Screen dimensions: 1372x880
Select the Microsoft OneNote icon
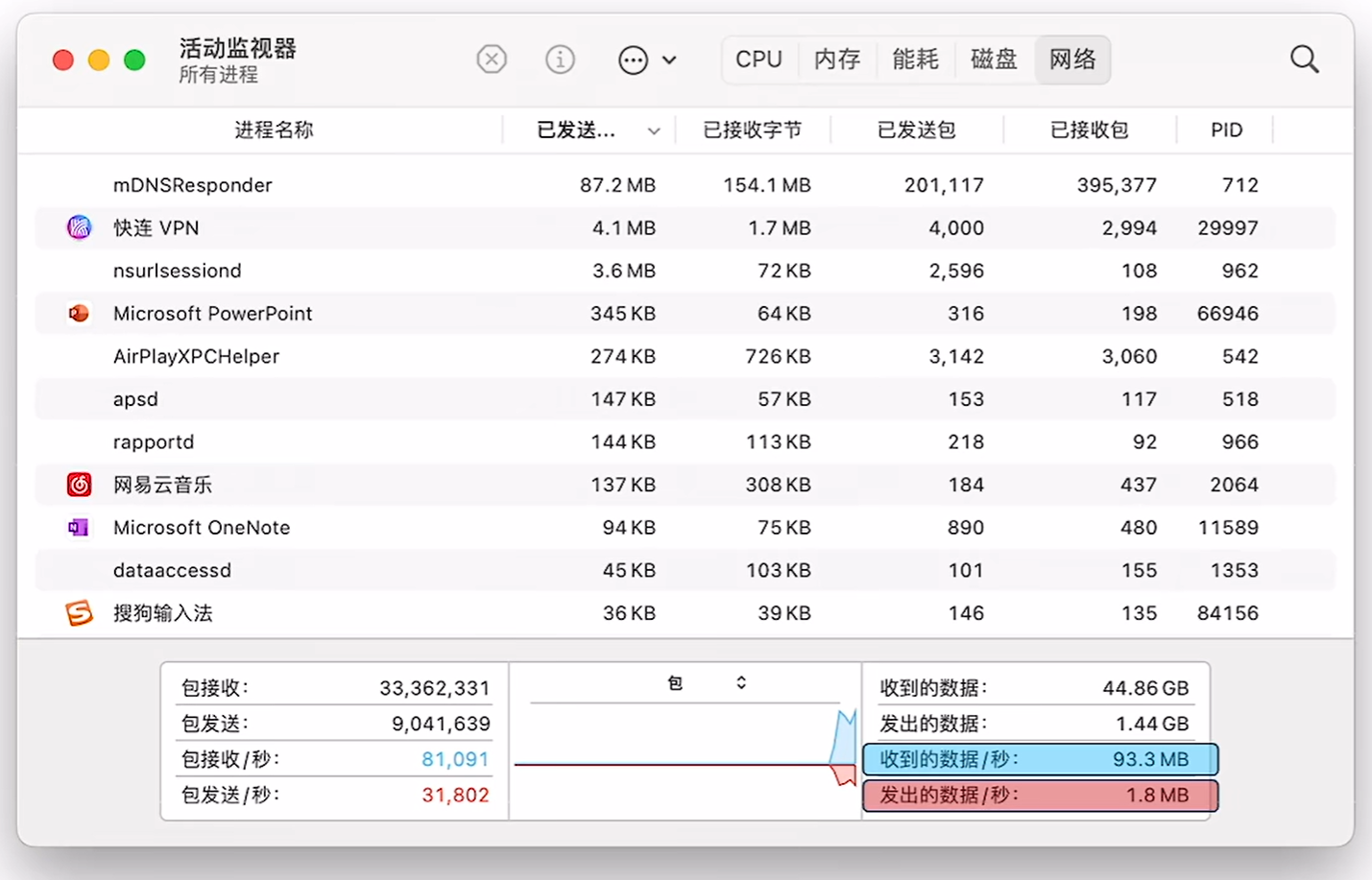tap(79, 527)
